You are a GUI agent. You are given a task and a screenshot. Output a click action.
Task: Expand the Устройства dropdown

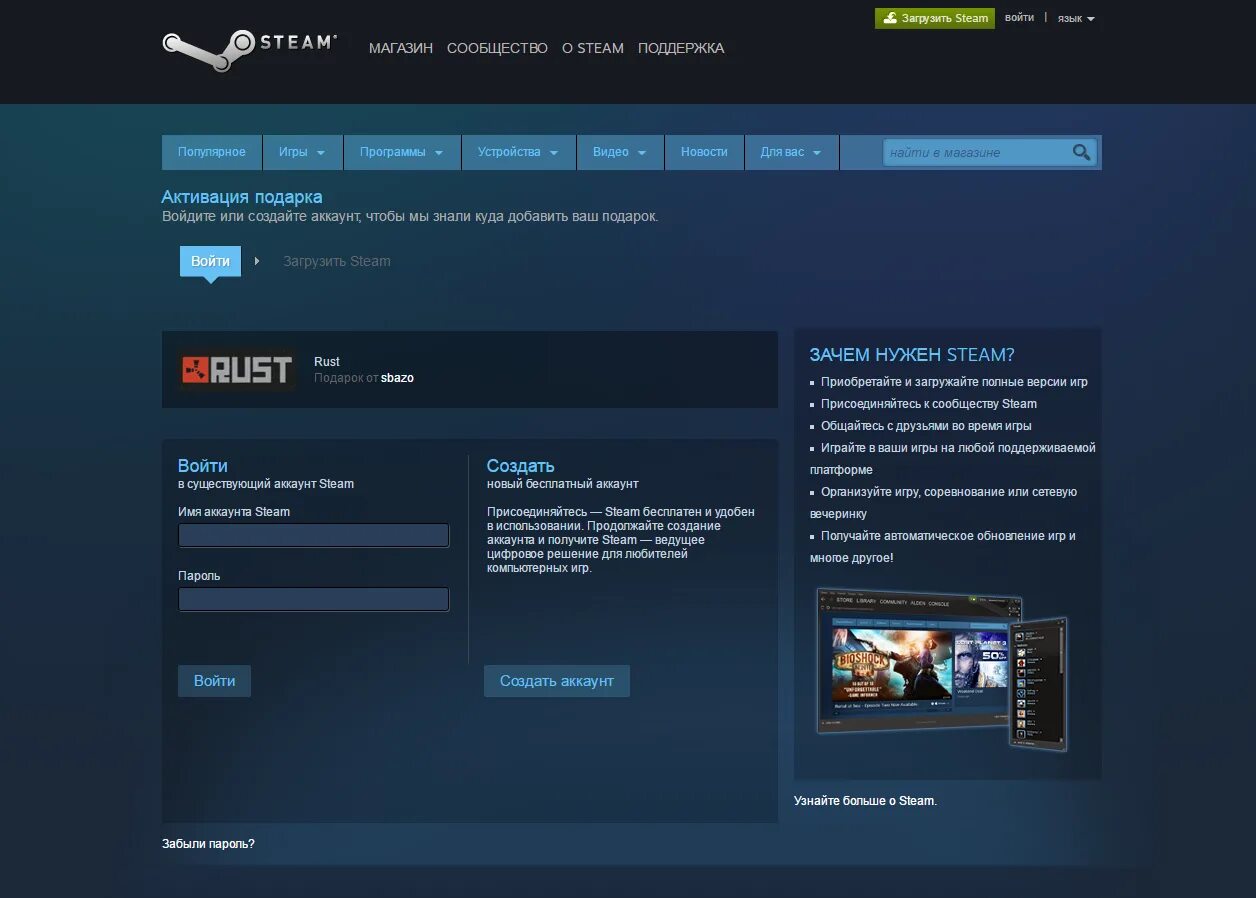519,152
